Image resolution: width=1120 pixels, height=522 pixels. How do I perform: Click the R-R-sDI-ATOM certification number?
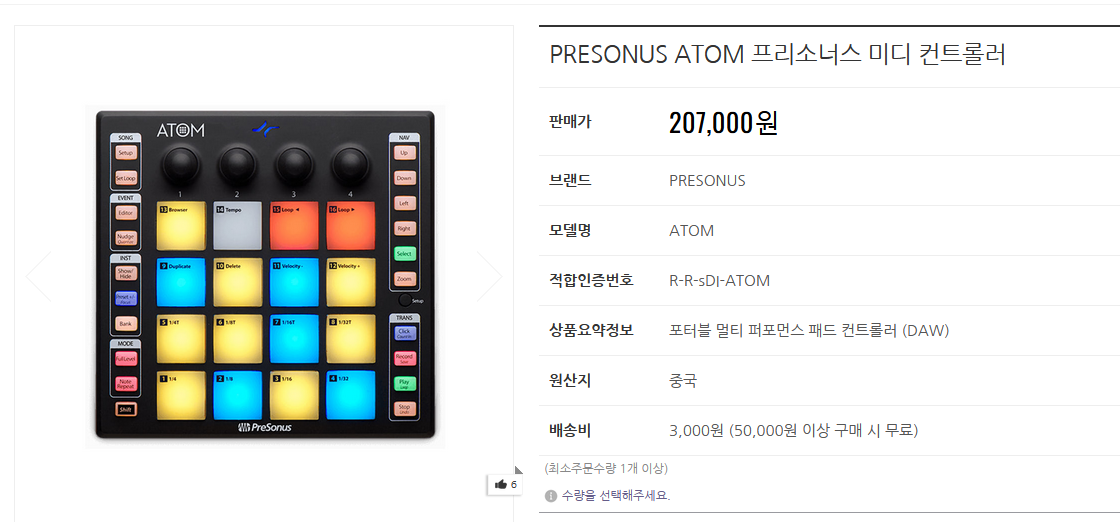[x=719, y=281]
